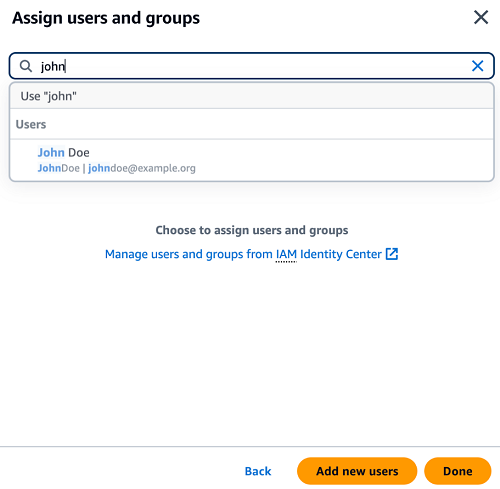Click the dotted-underlined IAM abbreviation
Image resolution: width=500 pixels, height=489 pixels.
286,254
